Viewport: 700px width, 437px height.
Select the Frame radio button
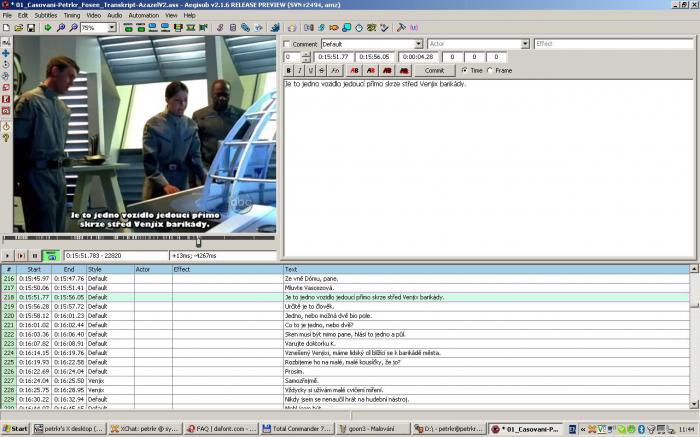(x=490, y=71)
